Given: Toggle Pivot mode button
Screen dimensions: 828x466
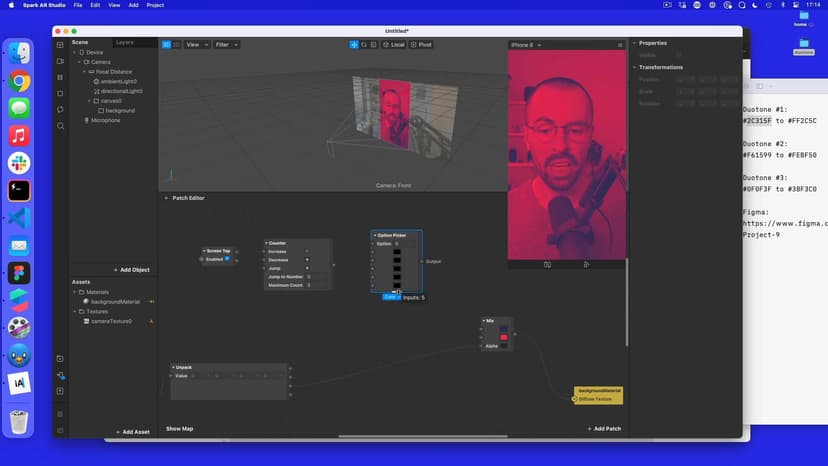Looking at the screenshot, I should tap(421, 45).
